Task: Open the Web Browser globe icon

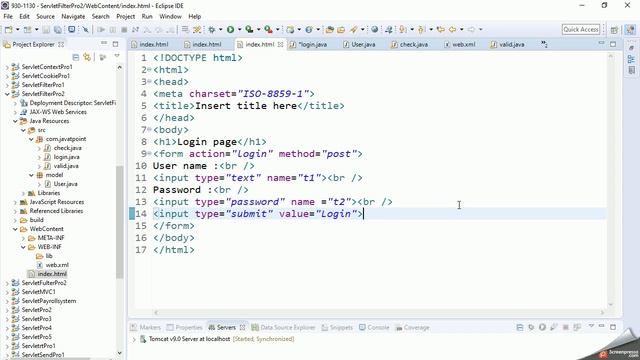Action: tap(374, 29)
